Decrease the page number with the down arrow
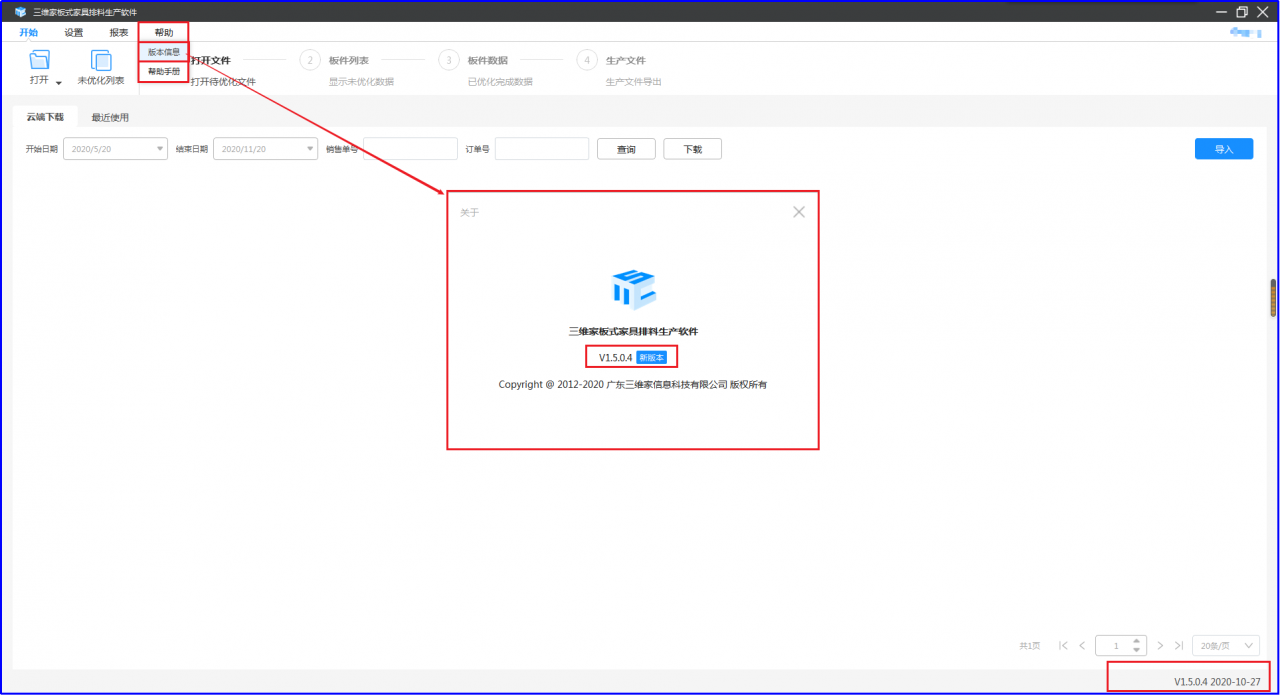This screenshot has height=696, width=1280. pos(1135,651)
